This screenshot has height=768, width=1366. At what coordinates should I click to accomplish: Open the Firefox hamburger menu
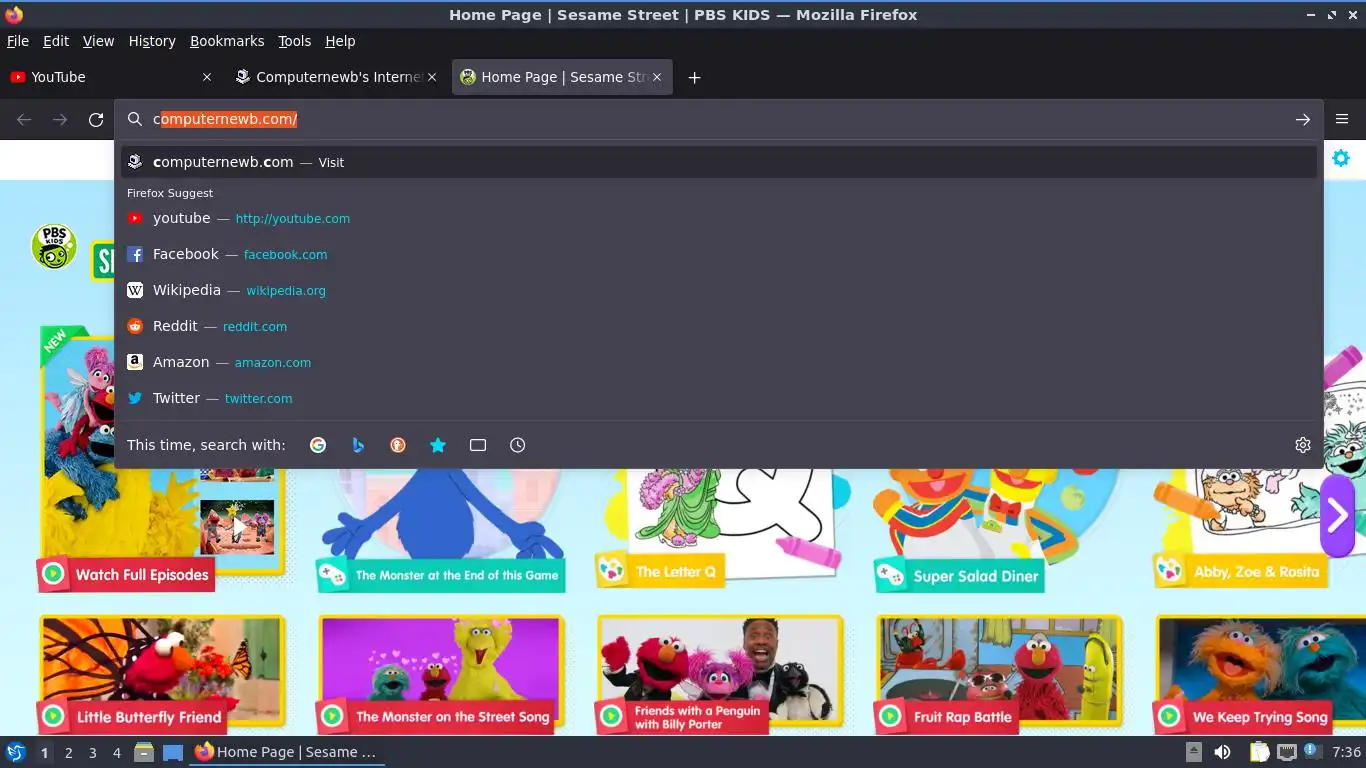pyautogui.click(x=1342, y=119)
